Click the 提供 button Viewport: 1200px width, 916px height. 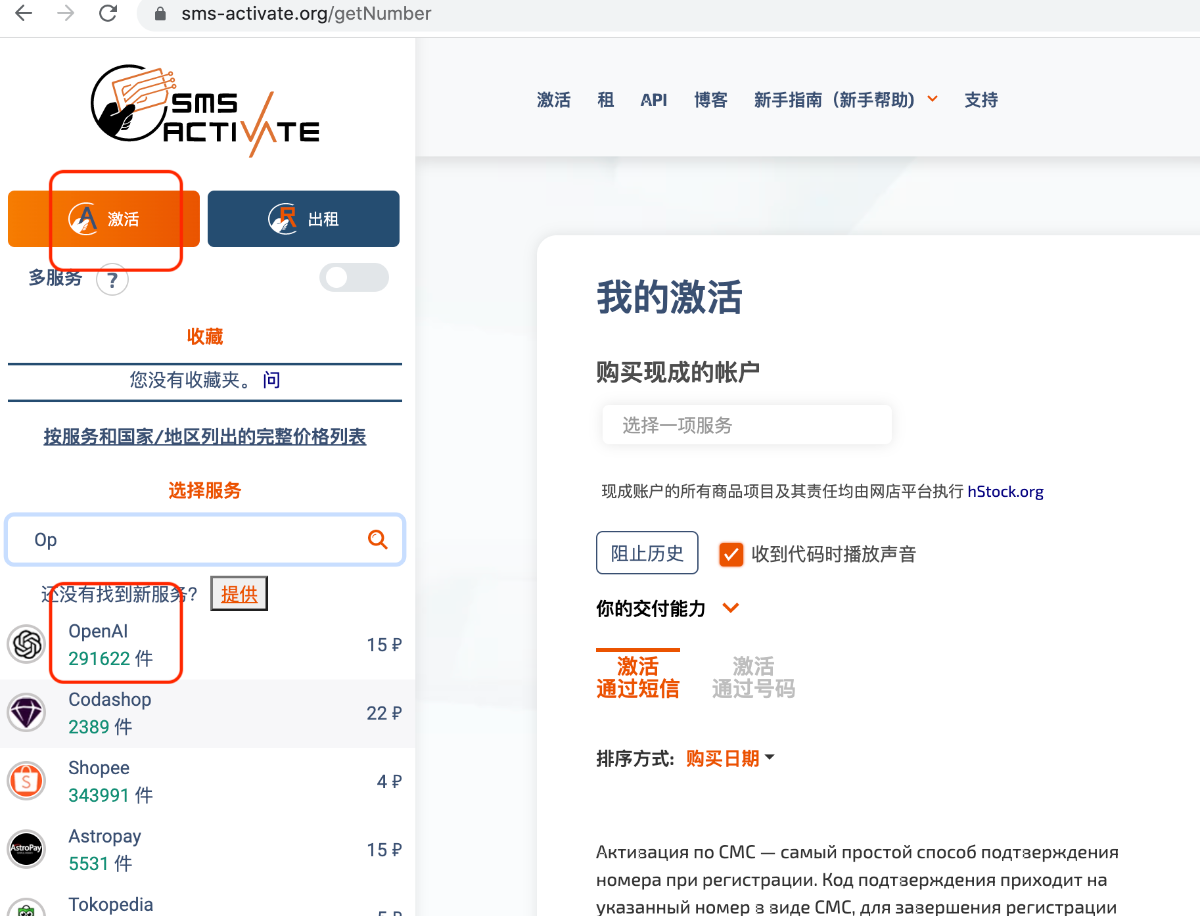point(239,594)
